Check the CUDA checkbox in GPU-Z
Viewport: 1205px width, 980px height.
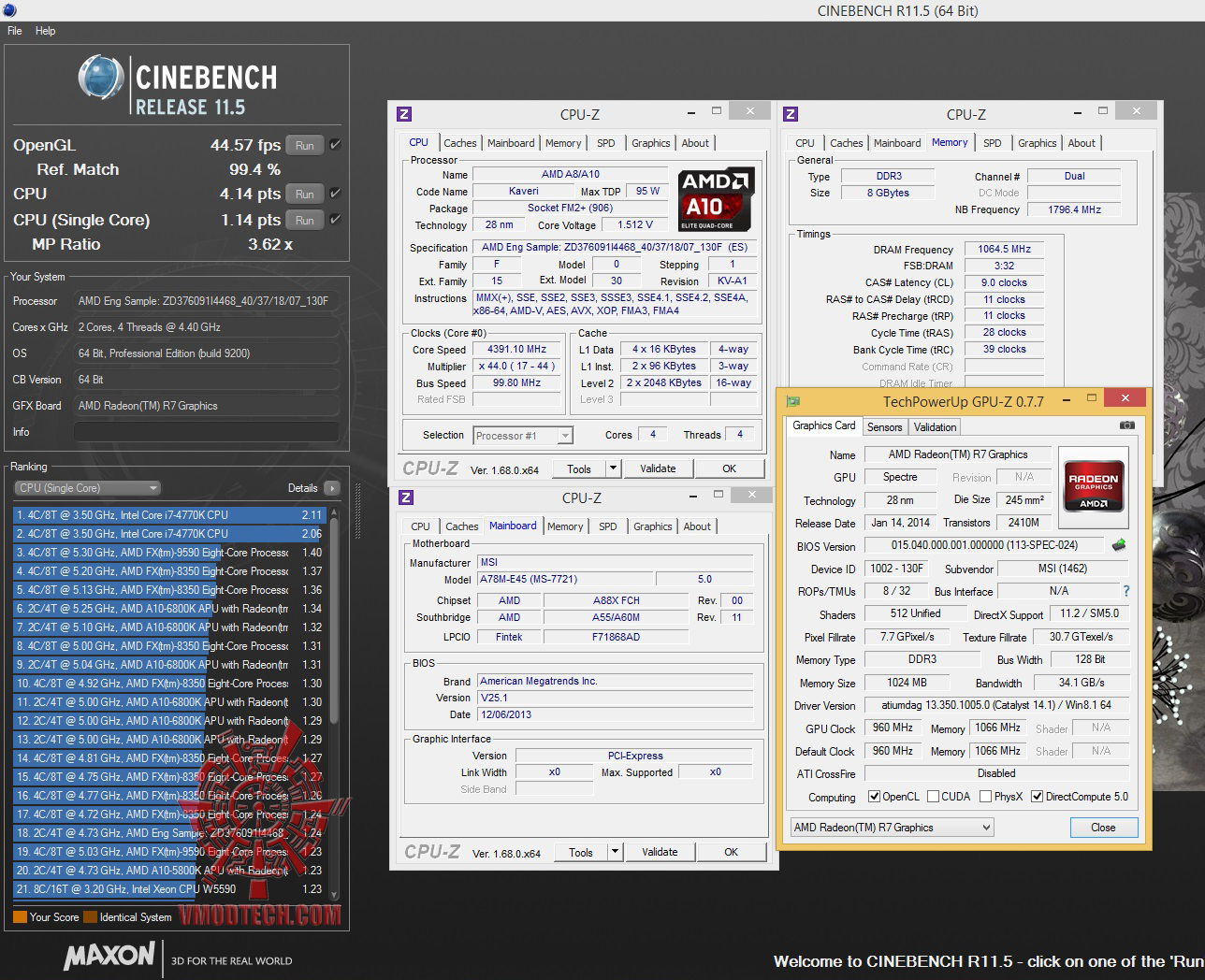click(x=933, y=797)
